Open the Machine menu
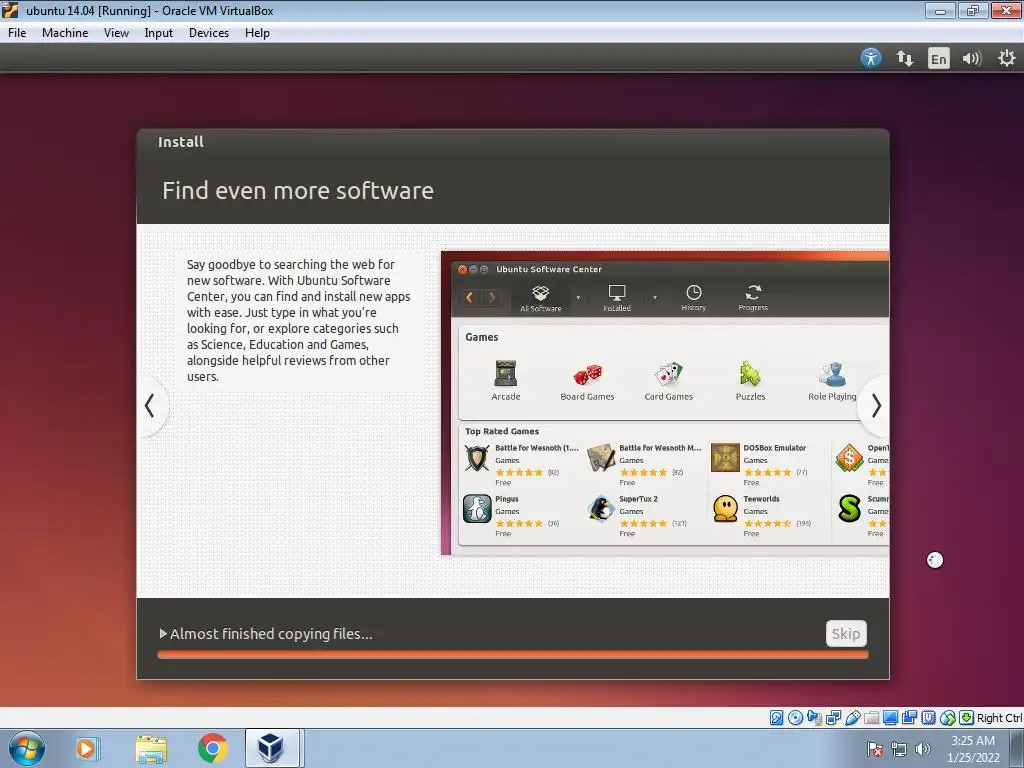Screen dimensions: 1024x768 (65, 33)
